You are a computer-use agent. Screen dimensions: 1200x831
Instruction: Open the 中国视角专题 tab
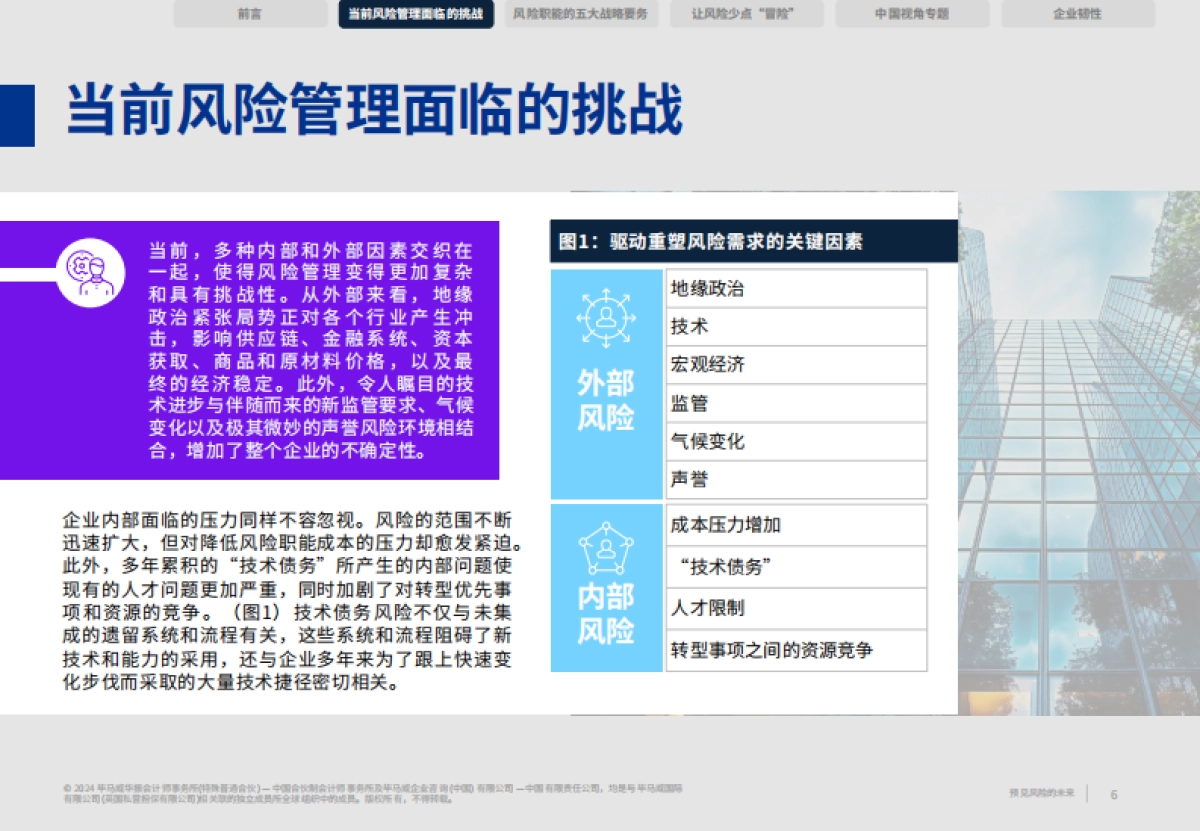[x=912, y=14]
